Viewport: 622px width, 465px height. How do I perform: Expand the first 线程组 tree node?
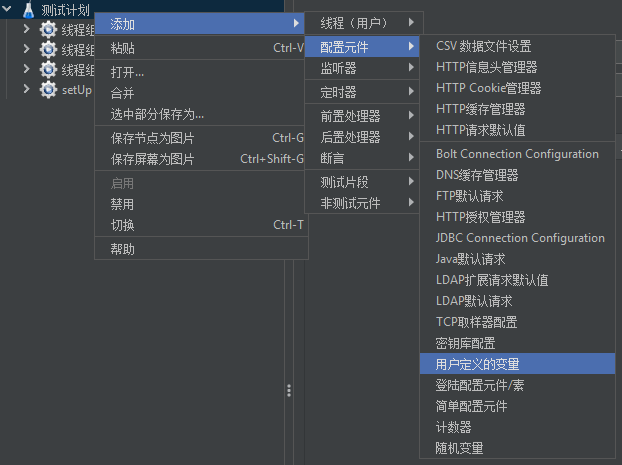pyautogui.click(x=27, y=29)
